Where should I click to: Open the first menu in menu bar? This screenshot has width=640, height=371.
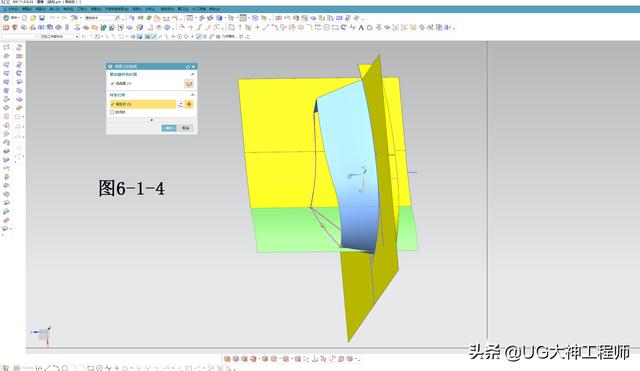click(x=13, y=9)
